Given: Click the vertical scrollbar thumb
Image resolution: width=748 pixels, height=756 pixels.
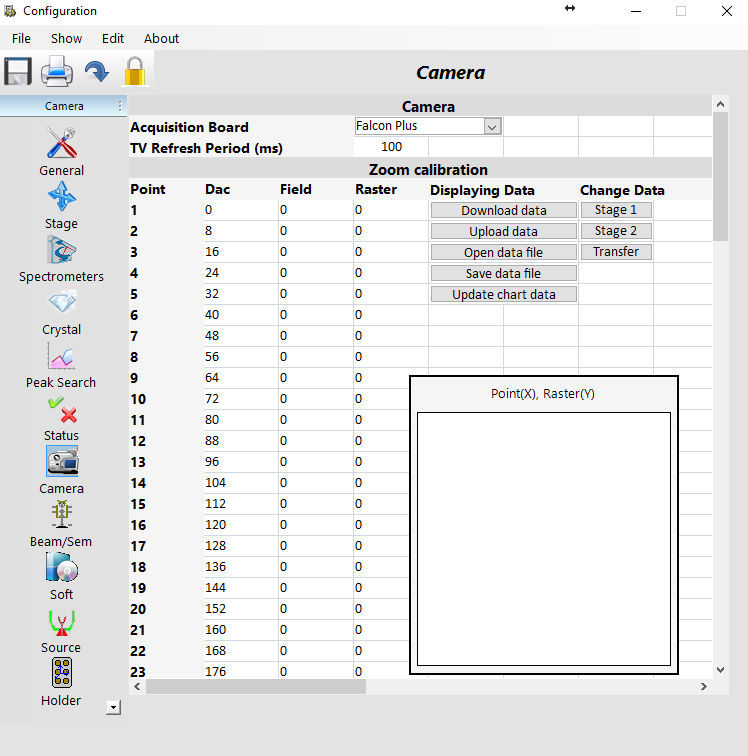Looking at the screenshot, I should 720,175.
